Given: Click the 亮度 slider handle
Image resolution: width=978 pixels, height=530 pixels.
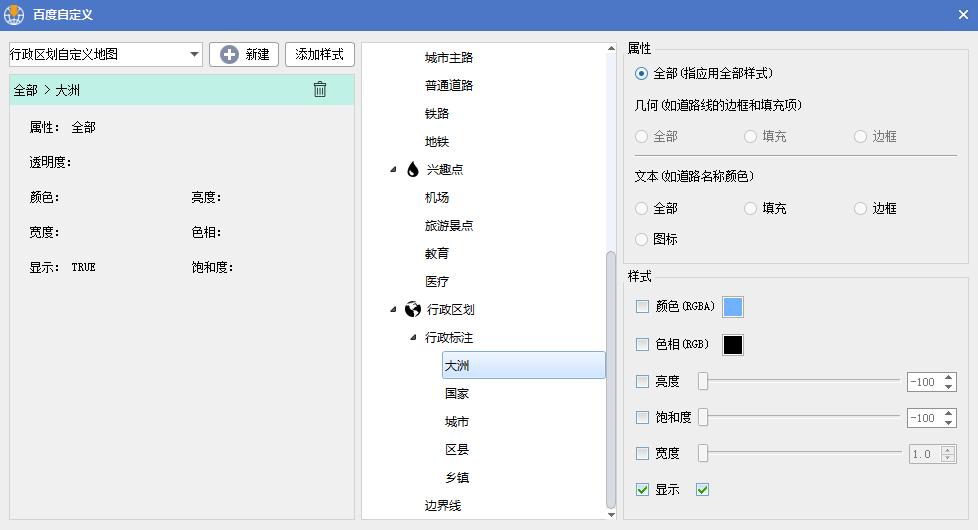Looking at the screenshot, I should [x=703, y=381].
